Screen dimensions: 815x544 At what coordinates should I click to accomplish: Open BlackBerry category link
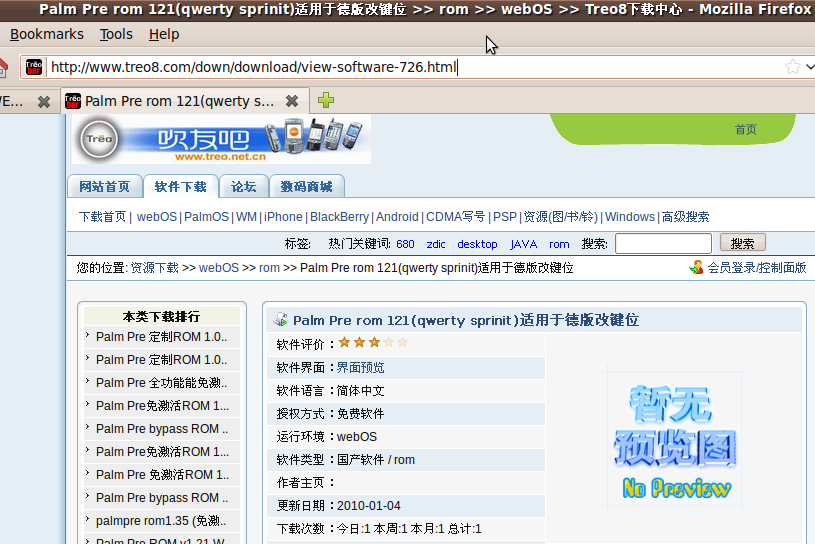(339, 217)
